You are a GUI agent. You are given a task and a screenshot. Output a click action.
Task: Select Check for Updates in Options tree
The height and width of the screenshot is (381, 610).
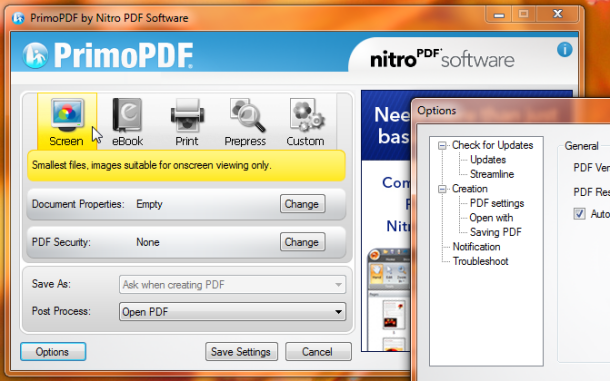(492, 145)
